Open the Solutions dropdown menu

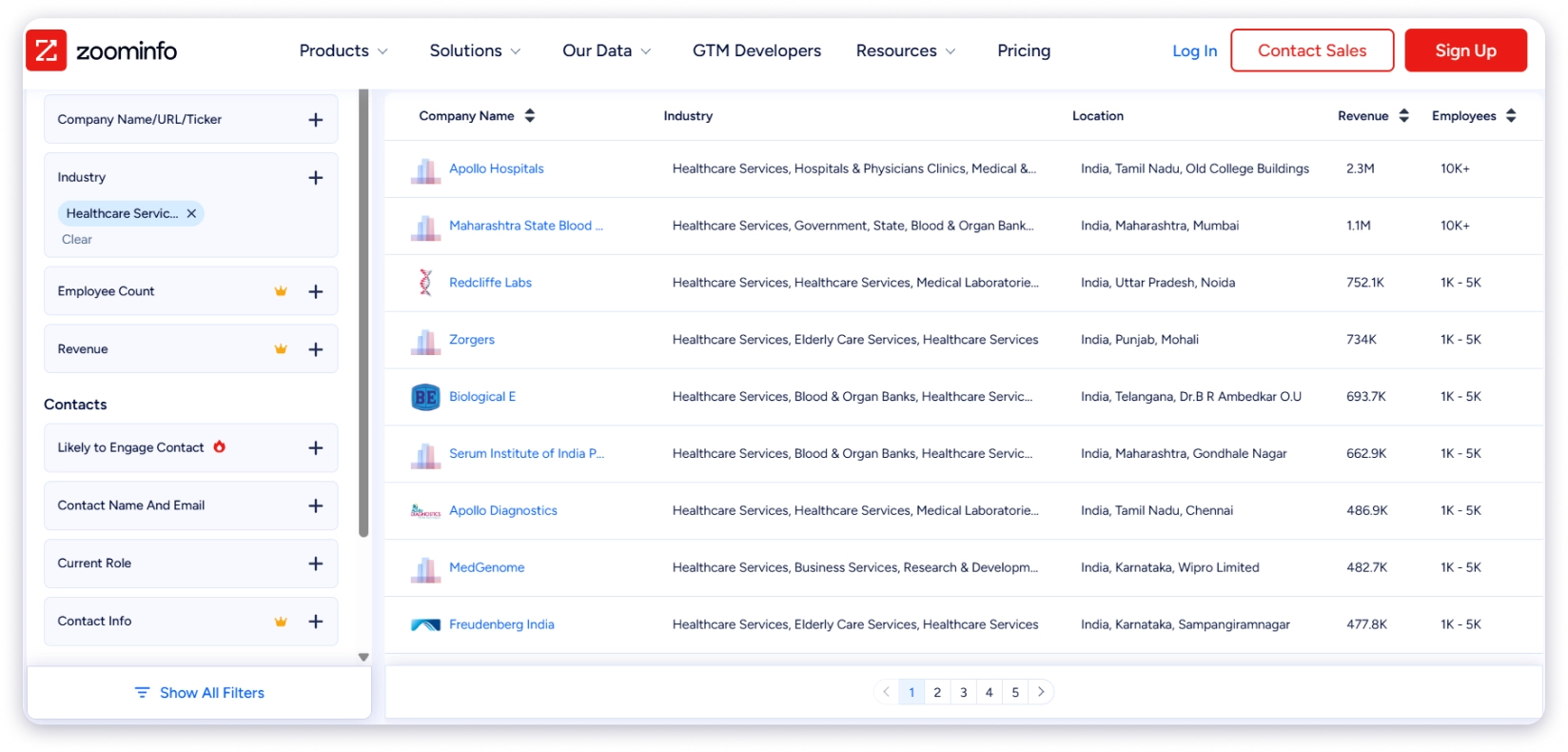pos(475,50)
